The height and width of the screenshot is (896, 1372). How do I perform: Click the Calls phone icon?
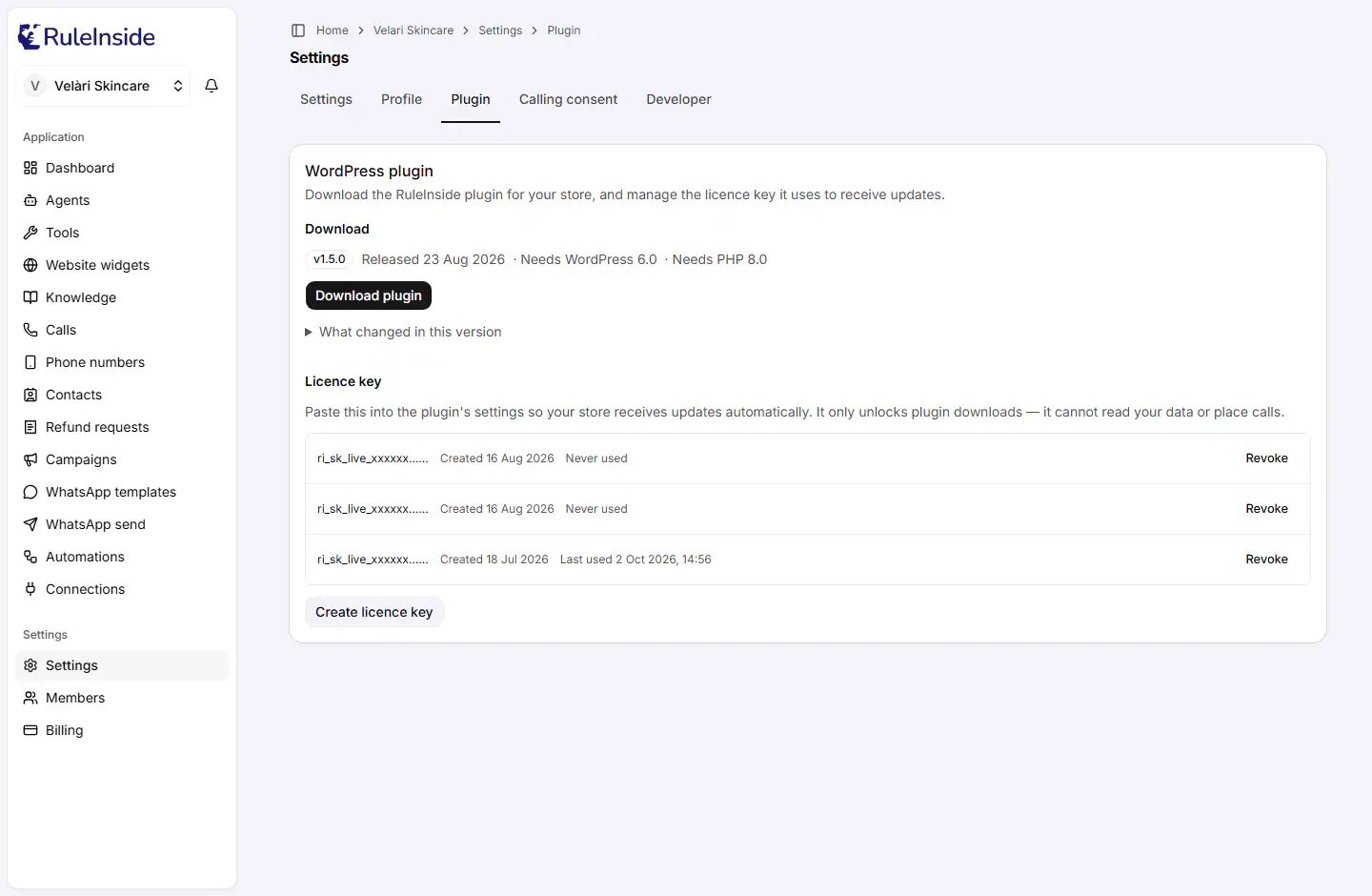click(30, 330)
